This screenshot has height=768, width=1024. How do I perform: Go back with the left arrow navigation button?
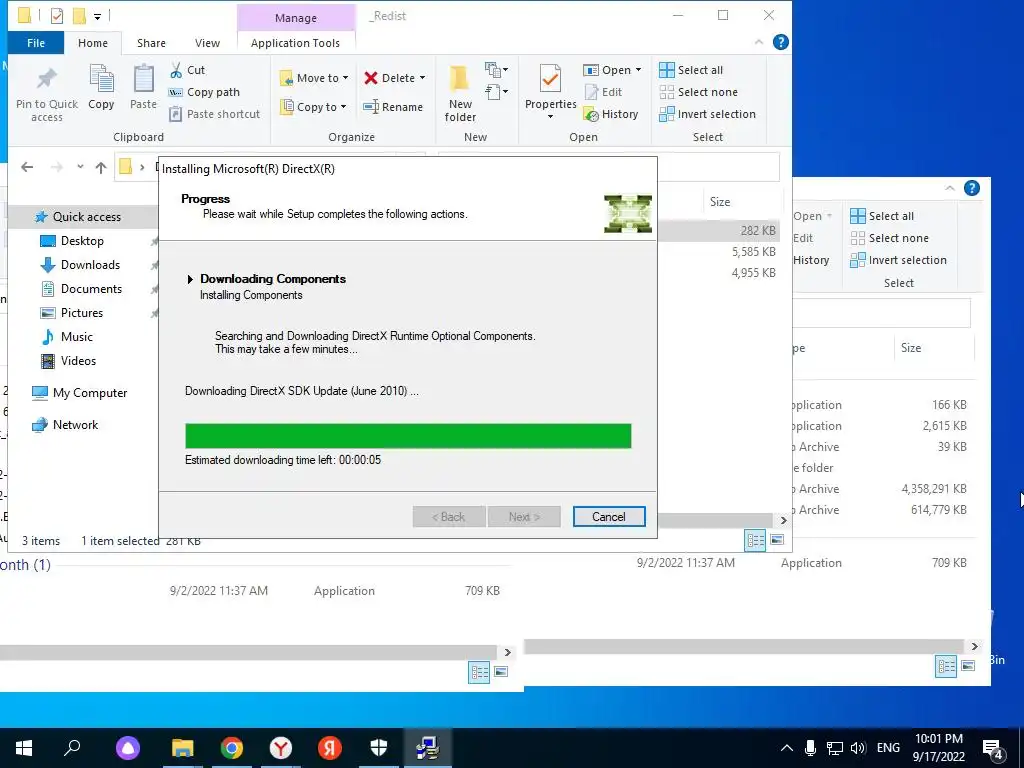[27, 167]
